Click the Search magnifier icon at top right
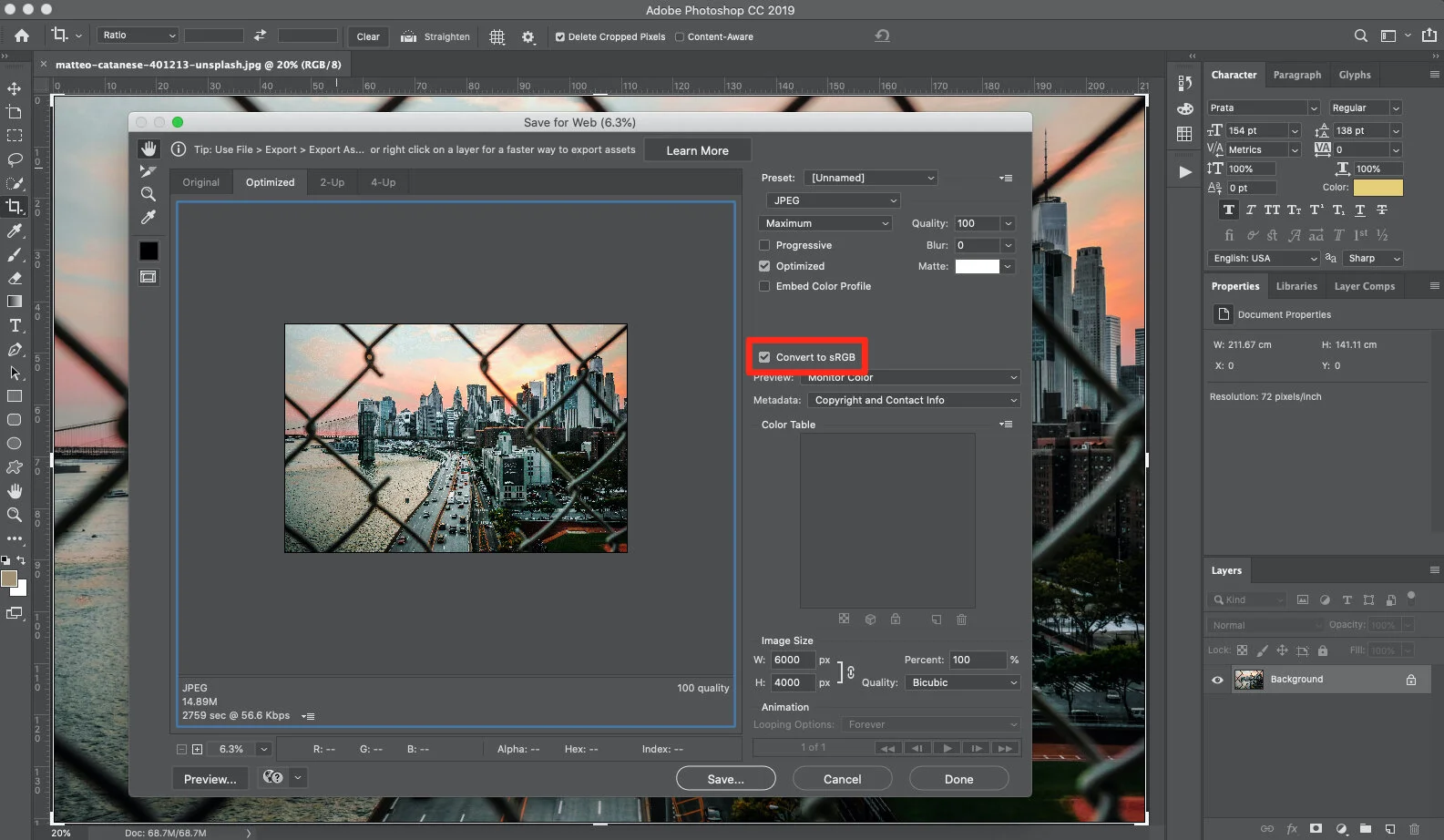 (1360, 36)
